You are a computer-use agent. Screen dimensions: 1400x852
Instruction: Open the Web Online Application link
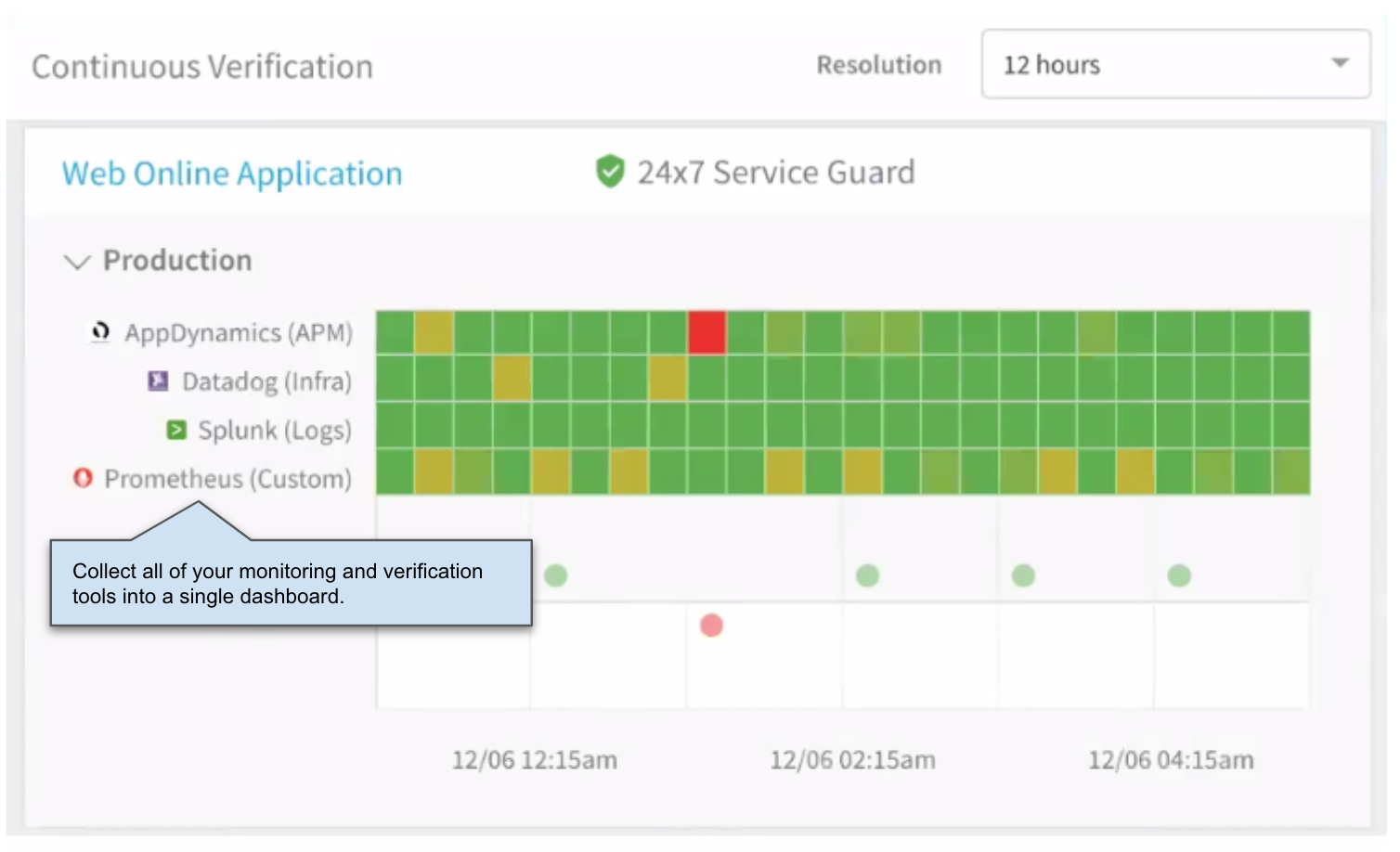click(232, 174)
